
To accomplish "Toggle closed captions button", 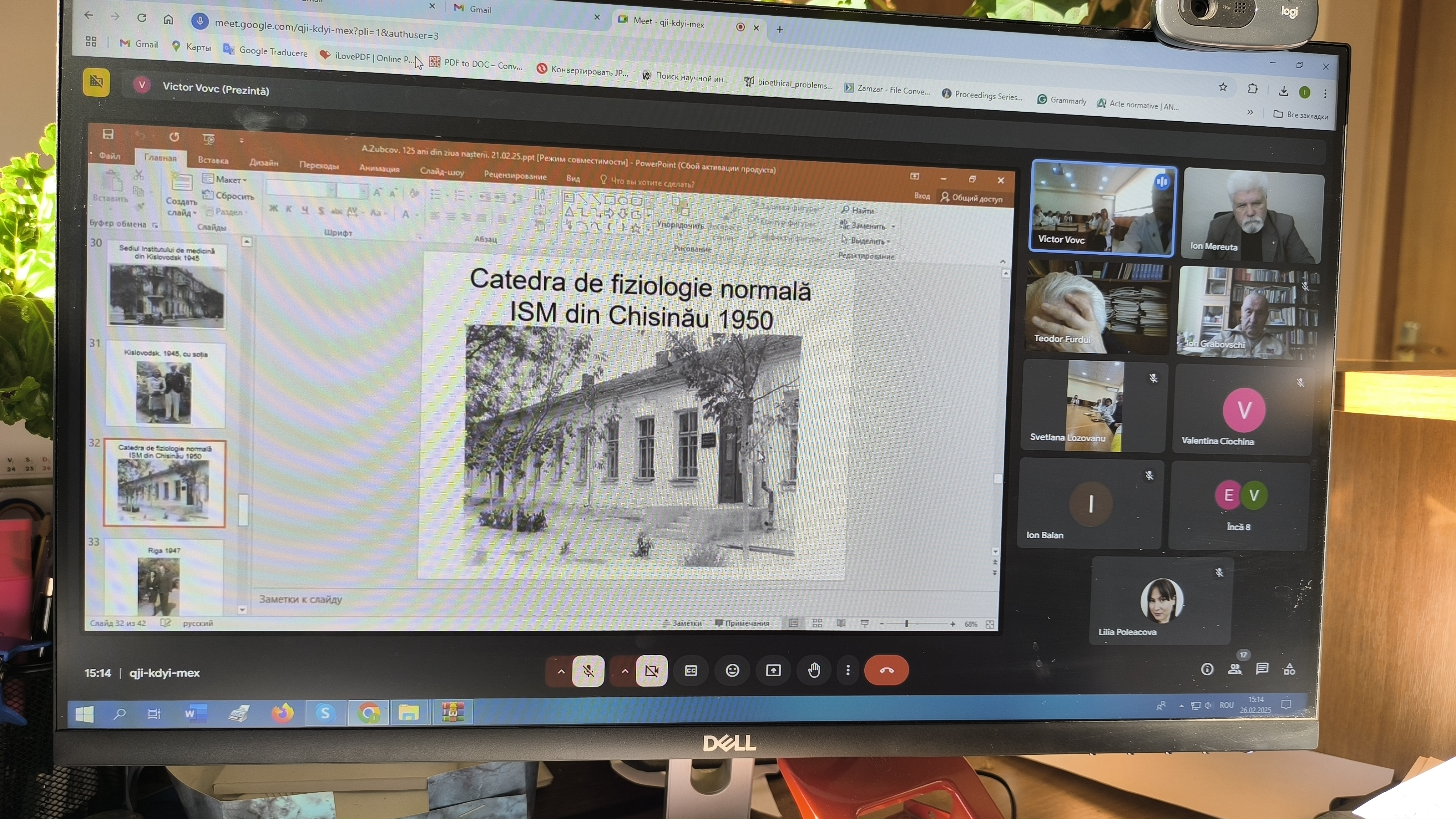I will pos(691,671).
